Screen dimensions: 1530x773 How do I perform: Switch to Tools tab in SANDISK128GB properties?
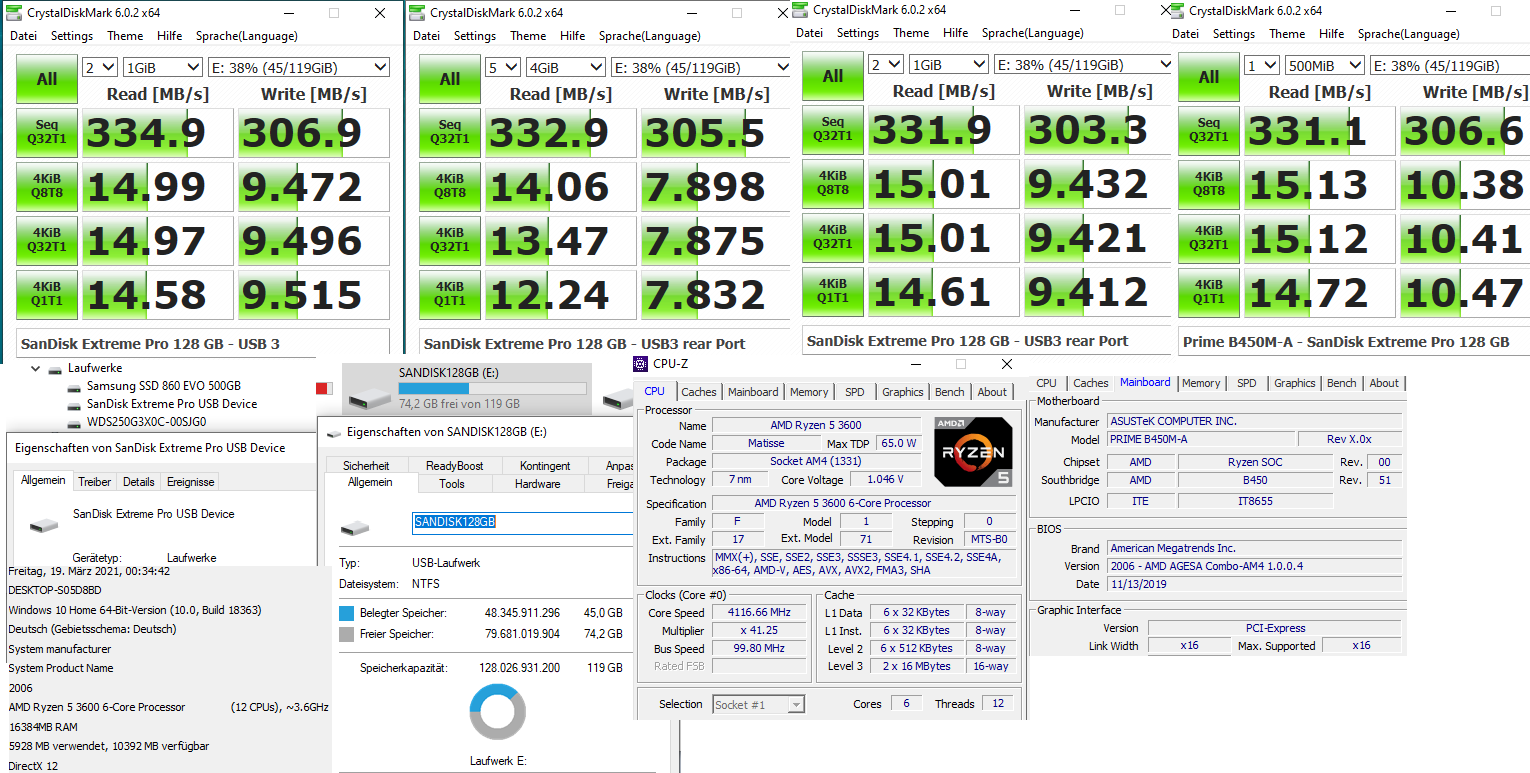pyautogui.click(x=452, y=484)
